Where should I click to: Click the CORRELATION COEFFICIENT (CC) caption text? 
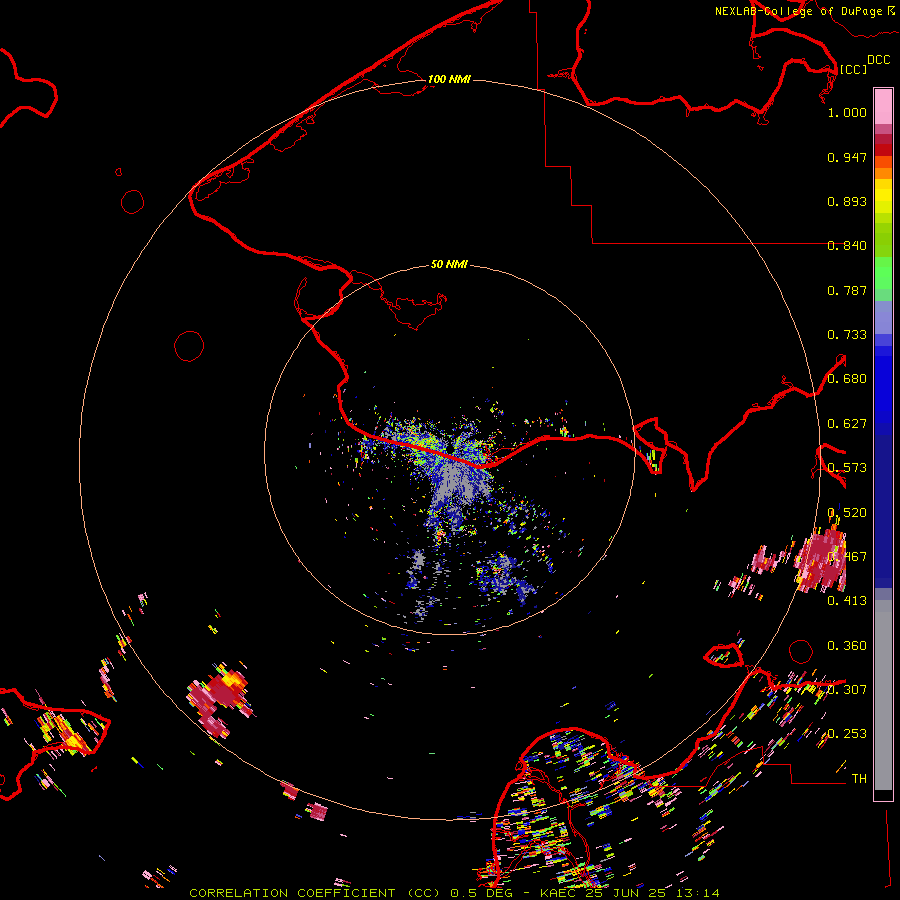coord(315,893)
